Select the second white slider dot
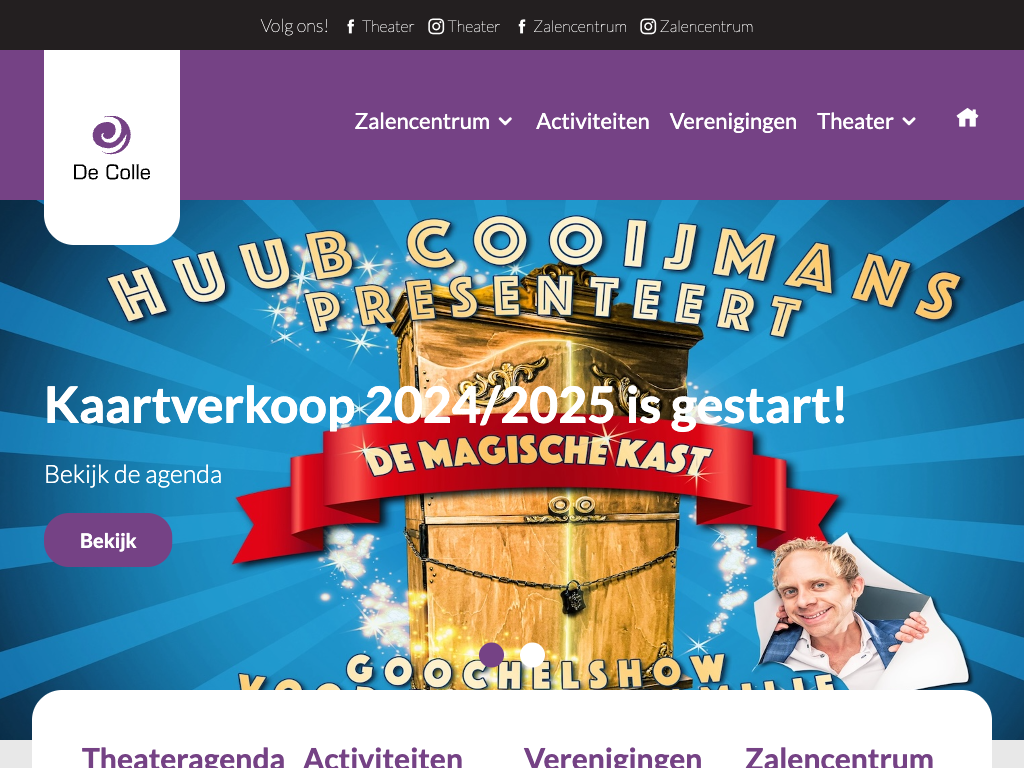 click(532, 654)
